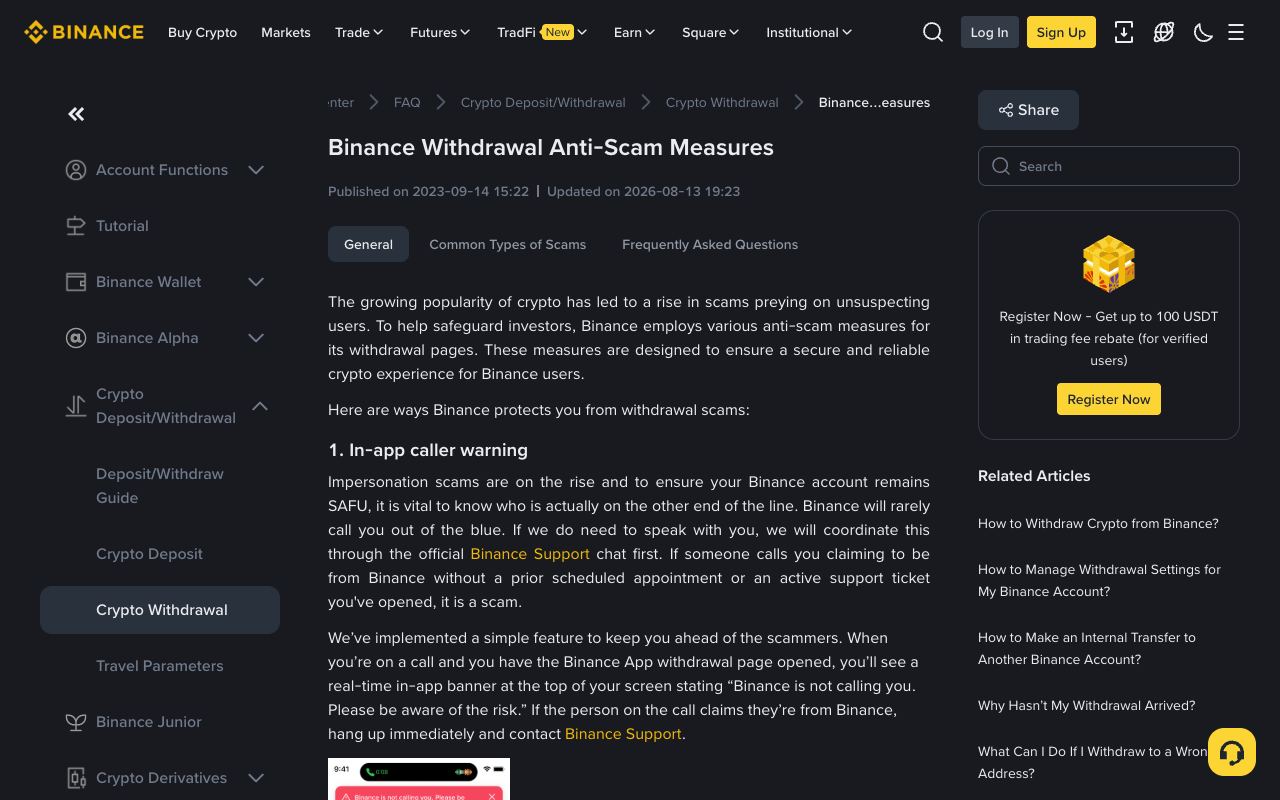Viewport: 1280px width, 800px height.
Task: Expand the Crypto Derivatives section
Action: click(256, 778)
